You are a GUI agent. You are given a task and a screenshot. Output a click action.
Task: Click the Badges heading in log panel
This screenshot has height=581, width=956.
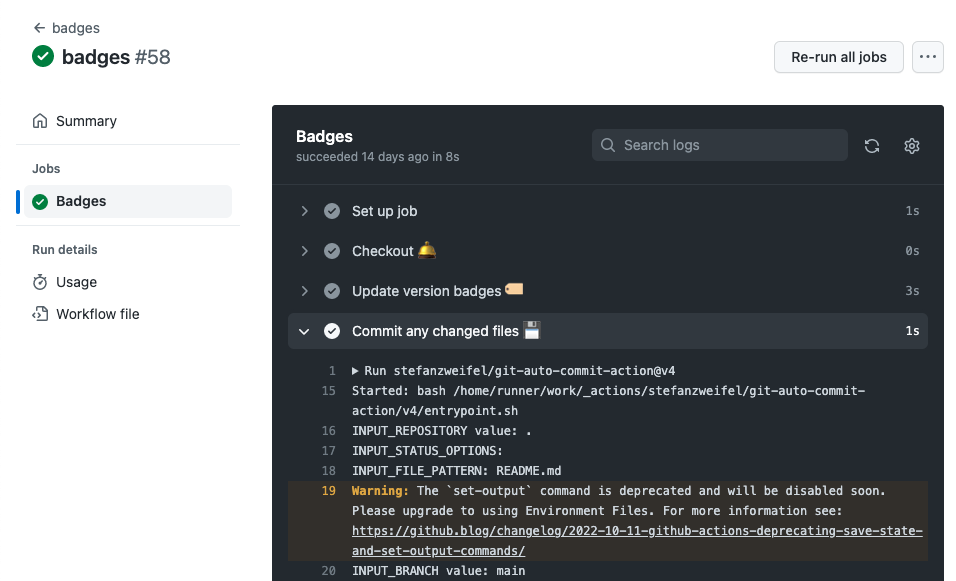[324, 137]
